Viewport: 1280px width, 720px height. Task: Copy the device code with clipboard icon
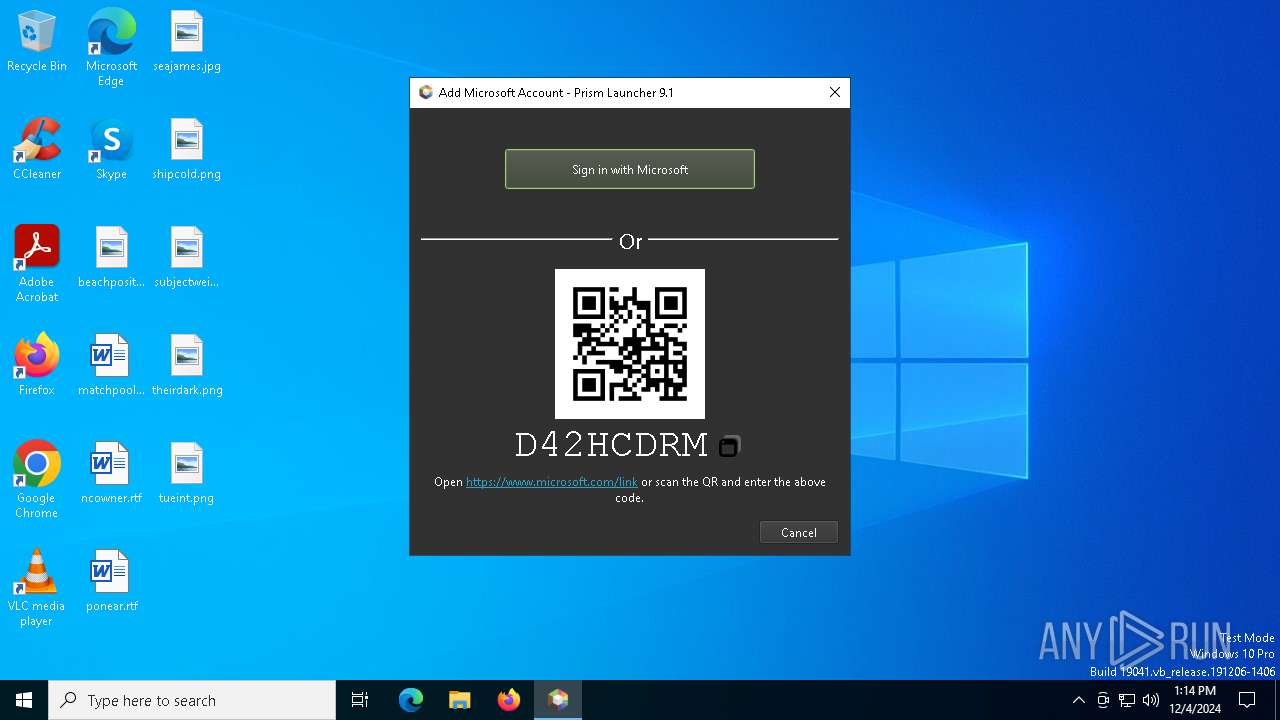click(x=729, y=447)
